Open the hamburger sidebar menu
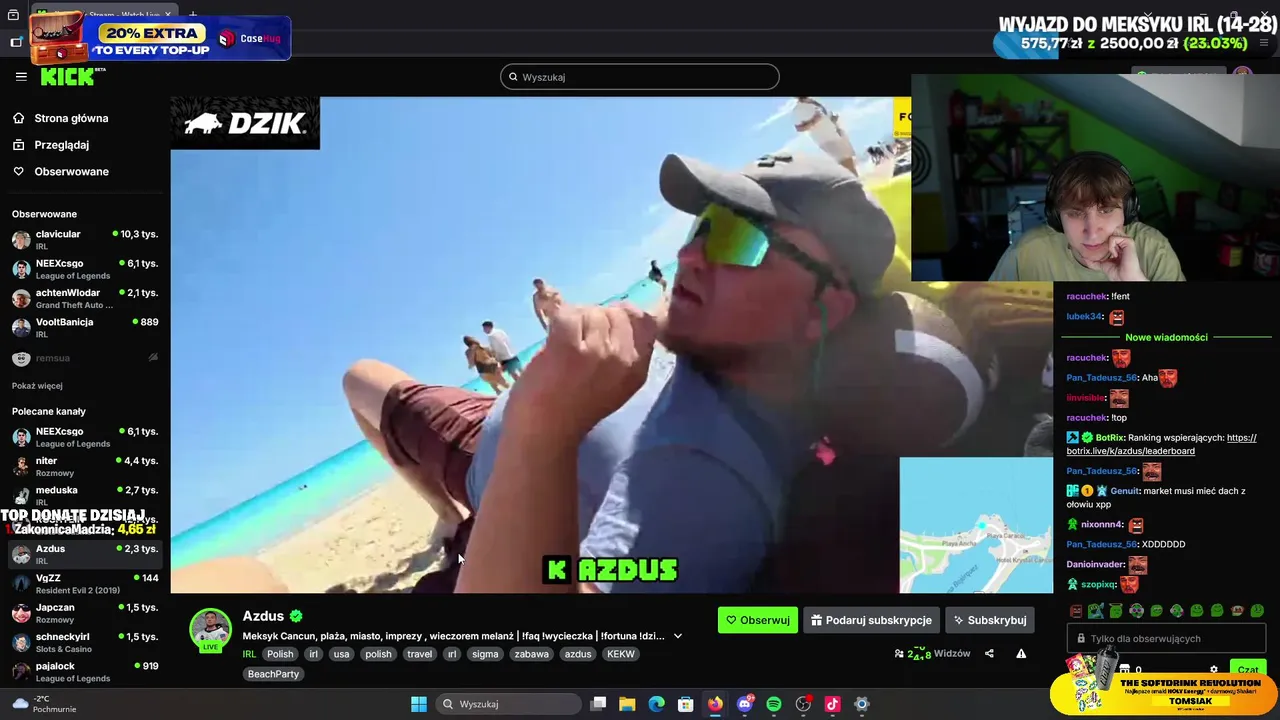Screen dimensions: 1280x720 21,76
